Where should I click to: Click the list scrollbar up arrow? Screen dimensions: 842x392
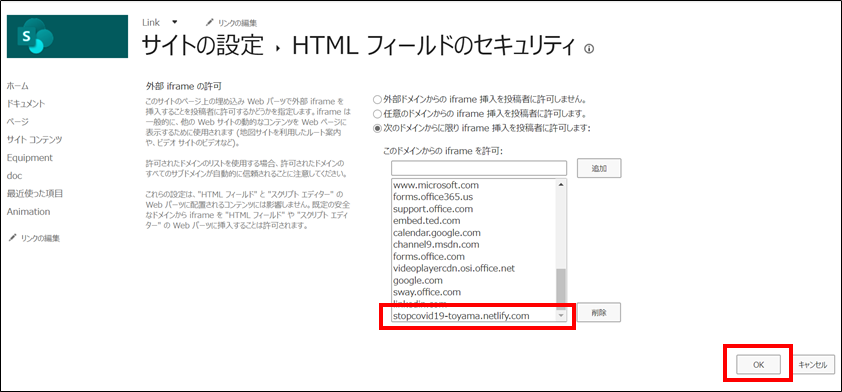pyautogui.click(x=561, y=184)
